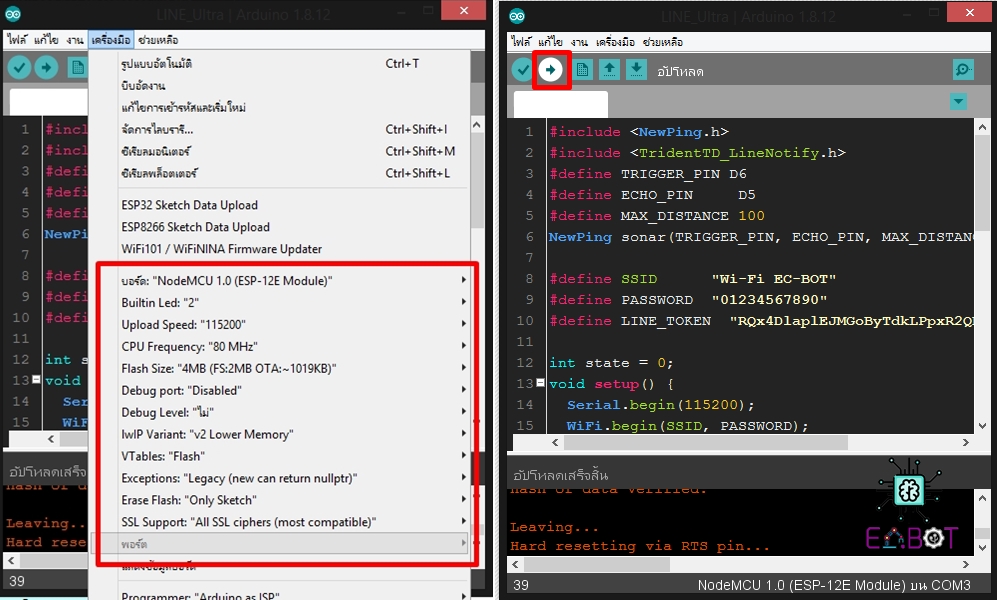Create a new sketch in the right window

tap(582, 69)
